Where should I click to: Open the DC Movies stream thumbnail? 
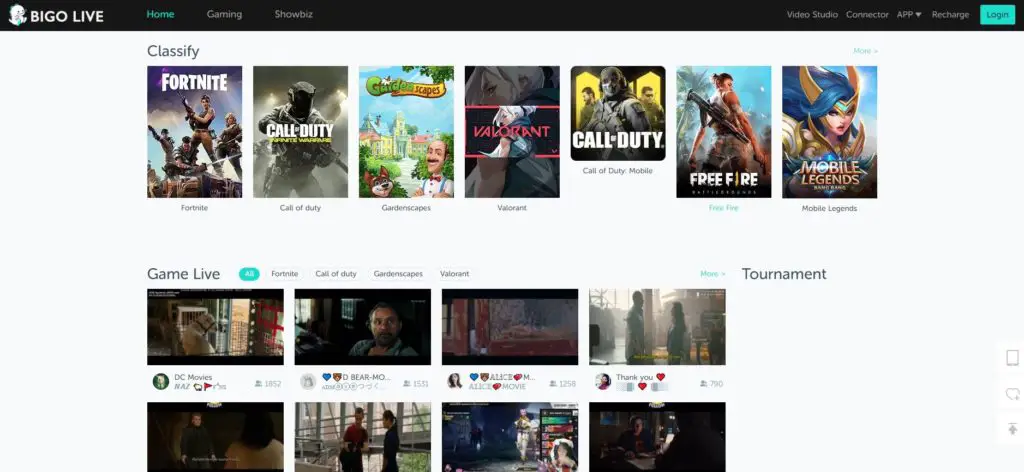(216, 327)
